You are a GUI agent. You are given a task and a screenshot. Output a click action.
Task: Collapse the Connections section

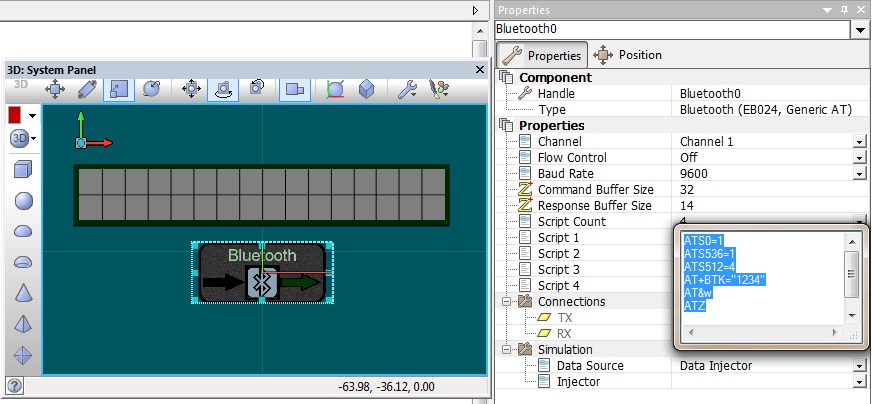tap(508, 302)
